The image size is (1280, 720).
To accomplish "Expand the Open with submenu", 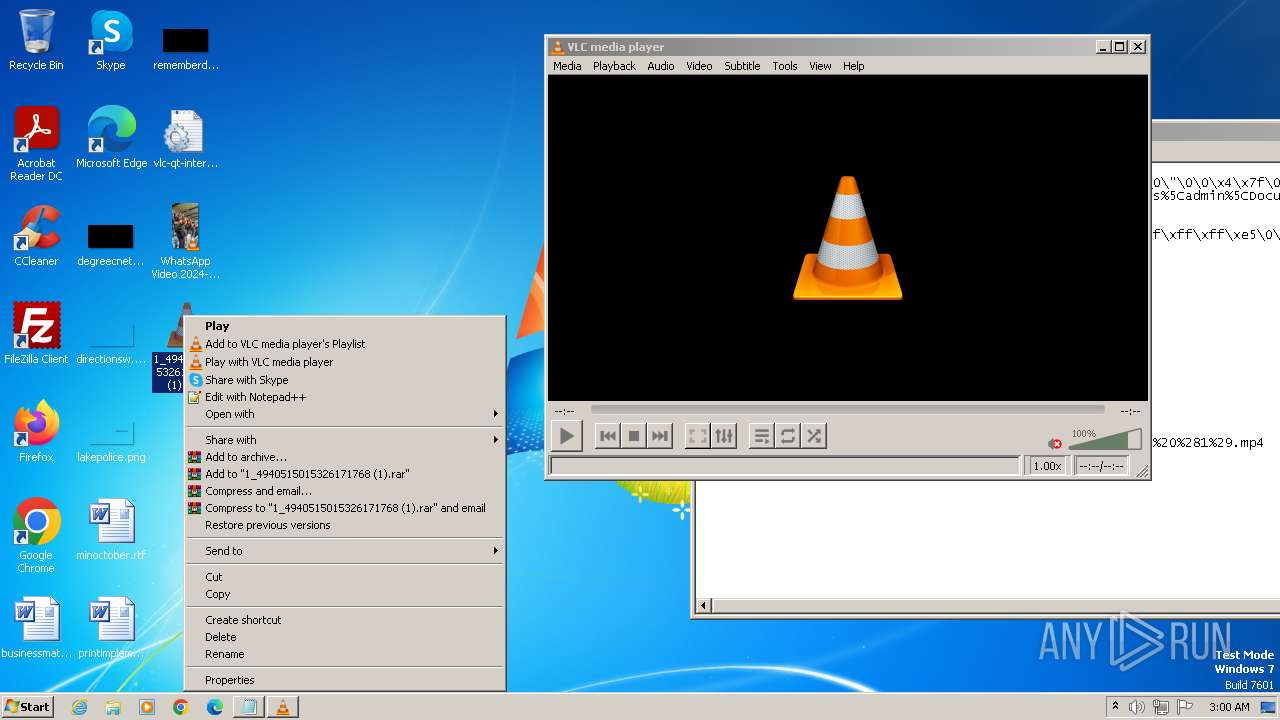I will 345,414.
